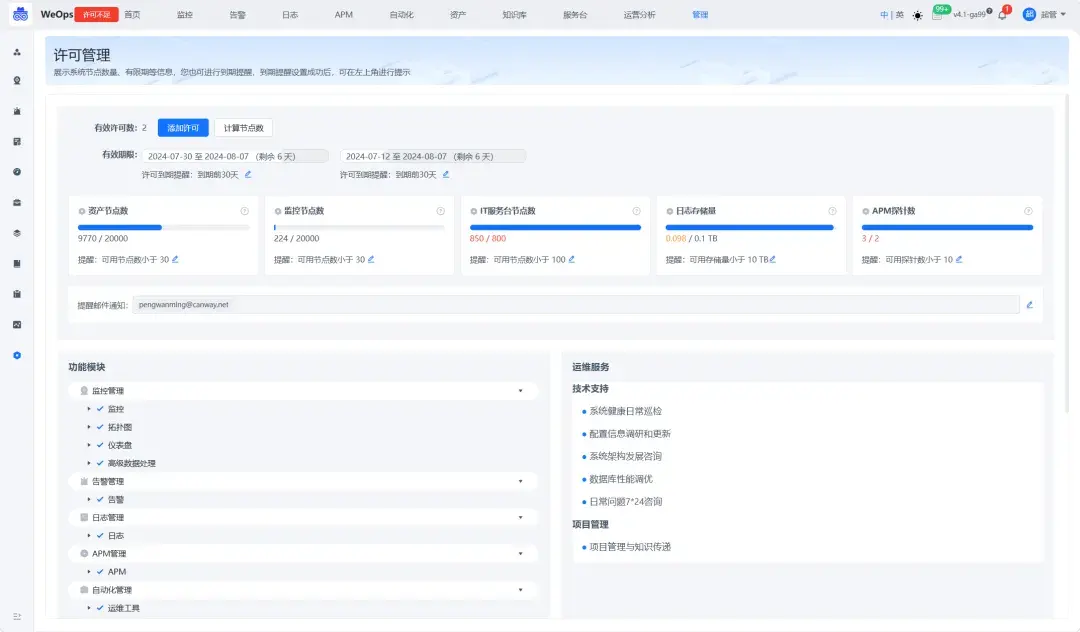
Task: Edit expiry reminder for 2024-07-12 license
Action: (x=446, y=175)
